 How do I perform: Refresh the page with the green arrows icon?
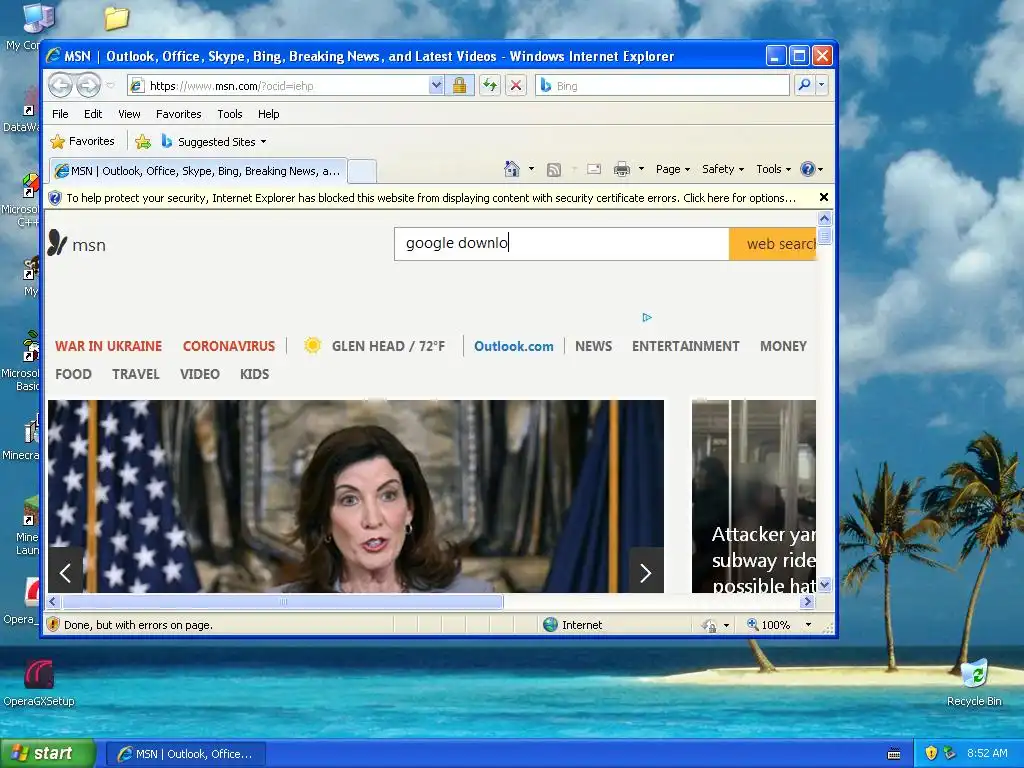tap(490, 86)
